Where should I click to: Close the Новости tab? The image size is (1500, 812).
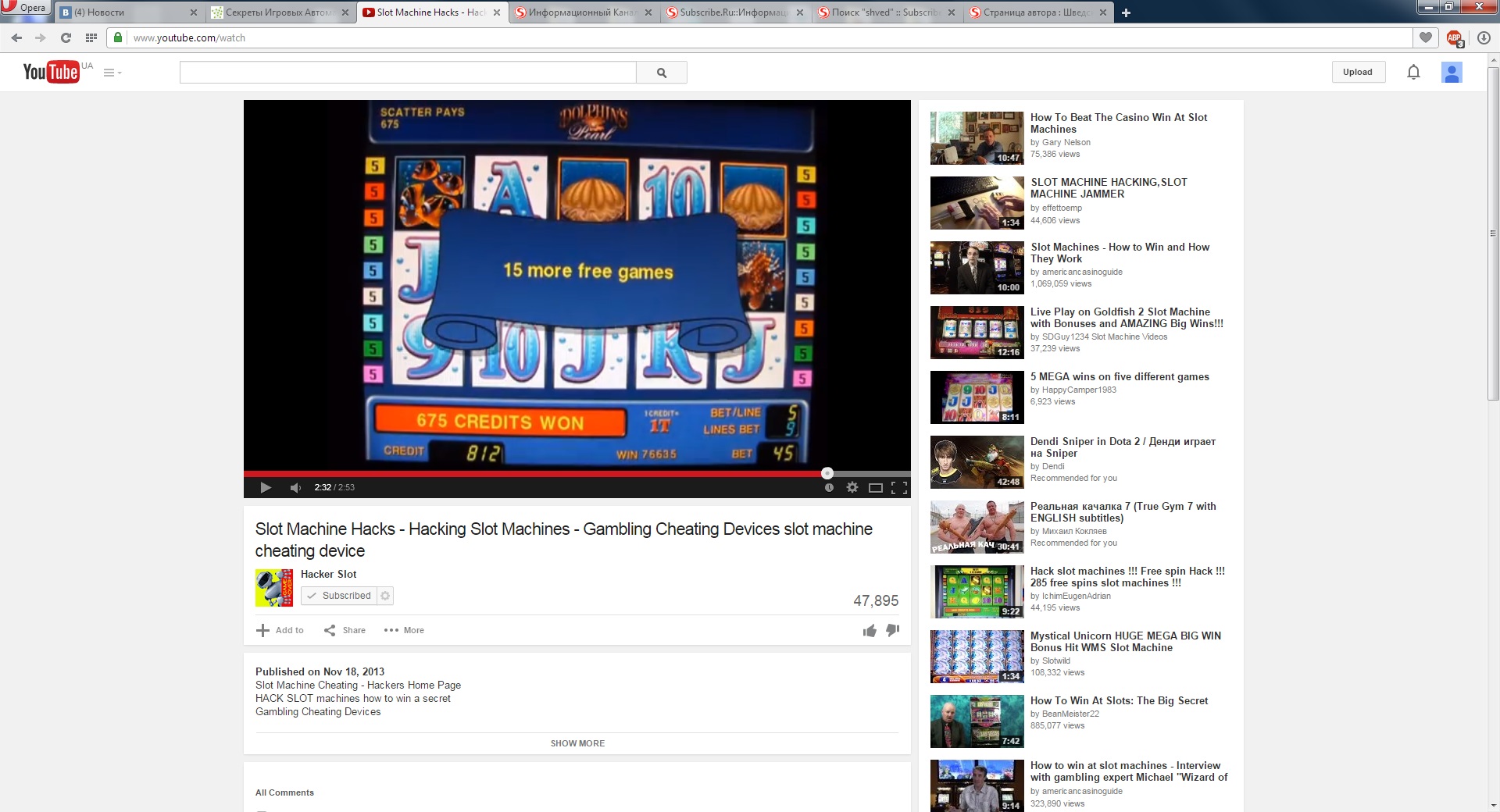click(194, 12)
